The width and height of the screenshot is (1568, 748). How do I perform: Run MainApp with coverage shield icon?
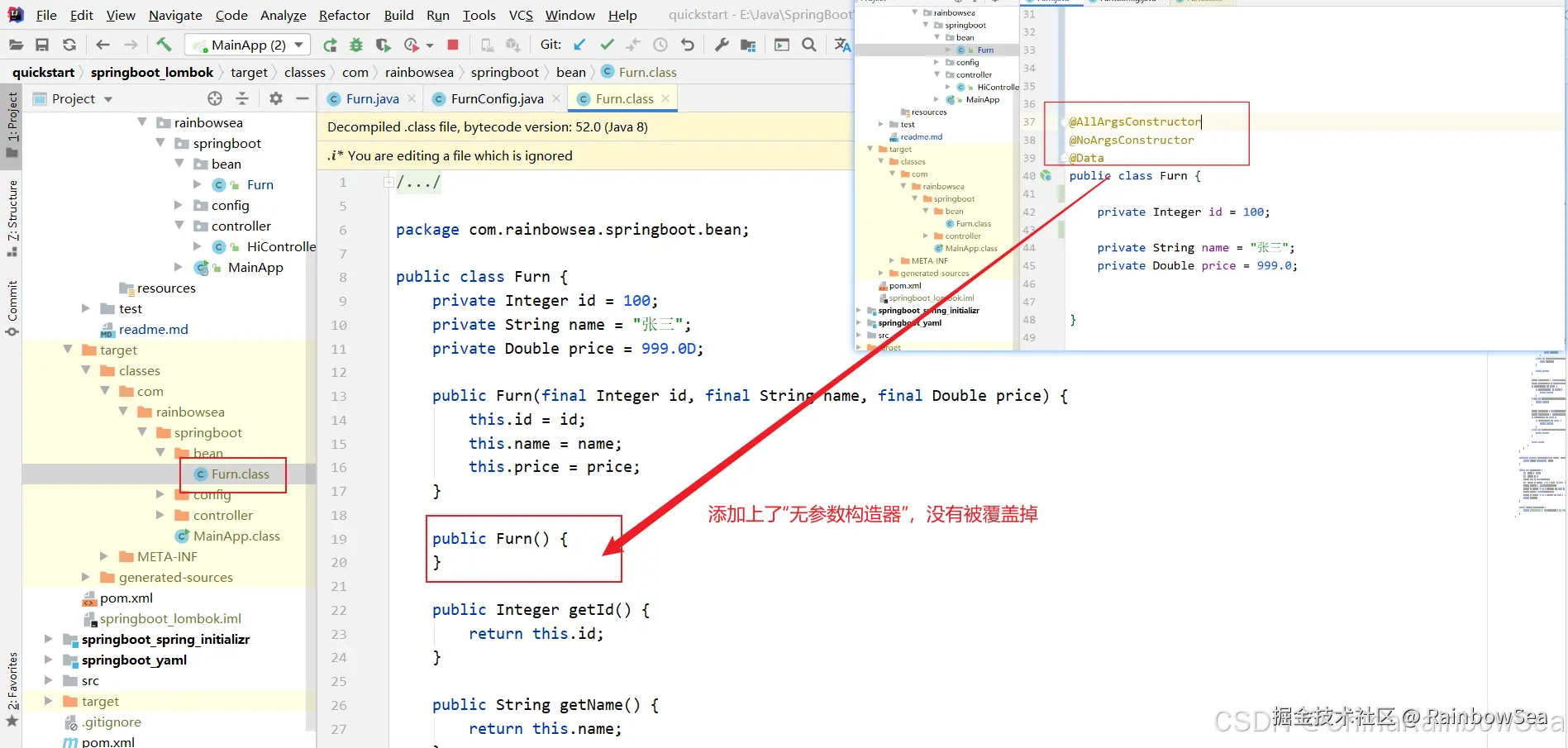[x=383, y=45]
